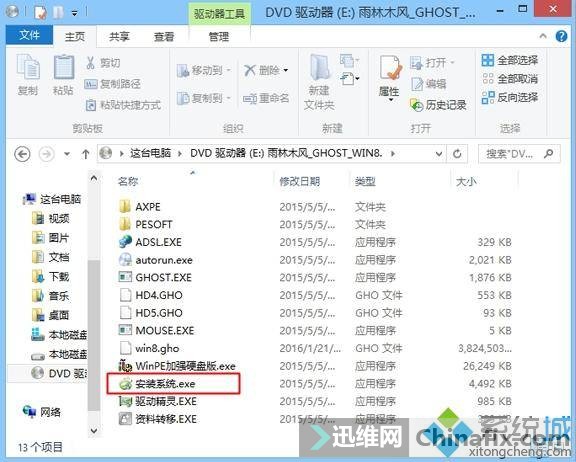Viewport: 576px width, 462px height.
Task: Click the Paste (粘贴) ribbon icon
Action: click(x=64, y=74)
